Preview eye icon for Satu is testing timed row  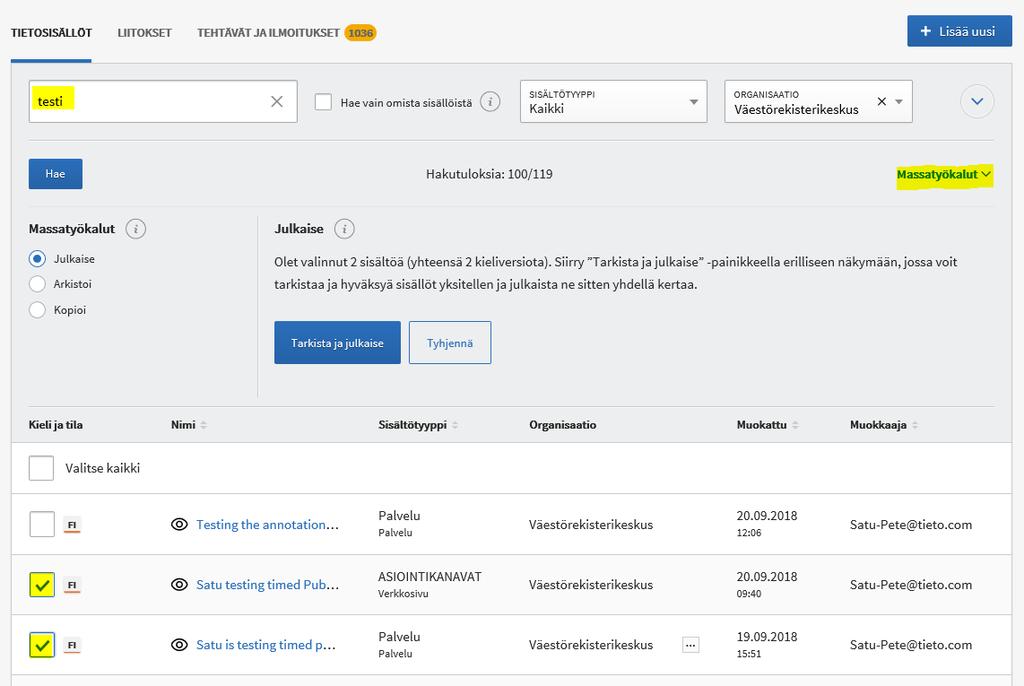tap(179, 645)
